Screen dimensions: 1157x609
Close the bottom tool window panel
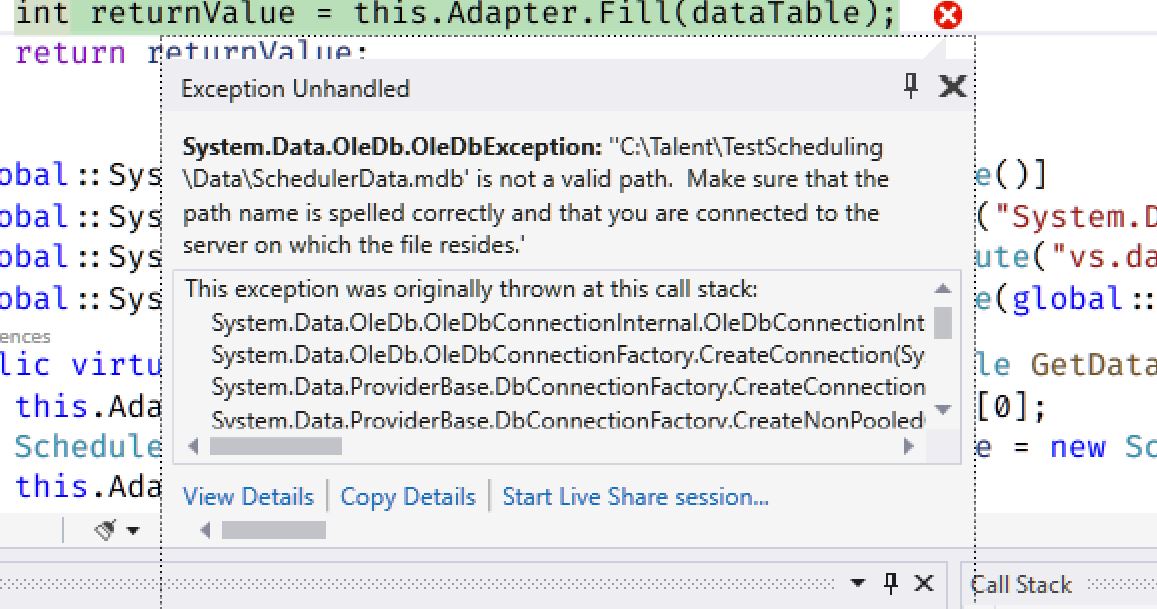pos(924,583)
